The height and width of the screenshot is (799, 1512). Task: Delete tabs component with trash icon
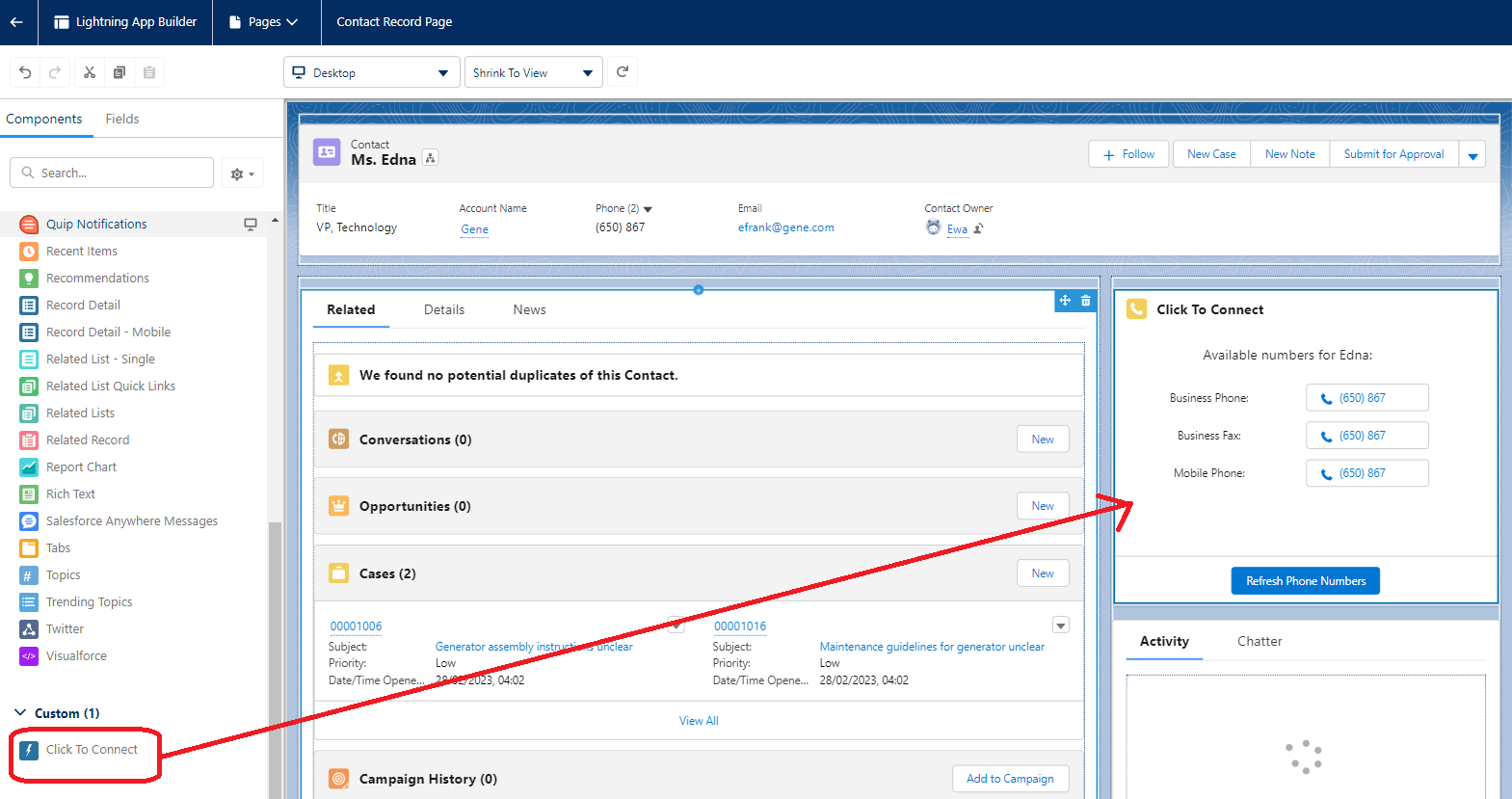tap(1085, 301)
